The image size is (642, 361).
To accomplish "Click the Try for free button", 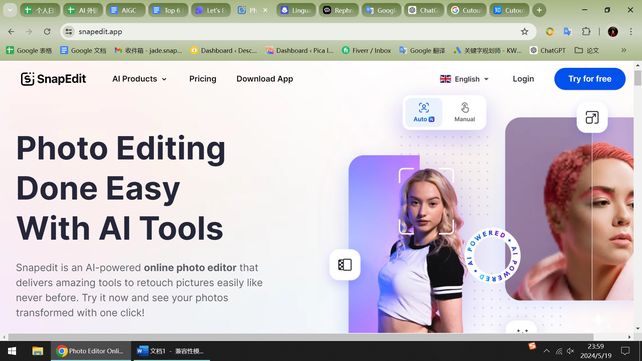I will click(x=590, y=79).
